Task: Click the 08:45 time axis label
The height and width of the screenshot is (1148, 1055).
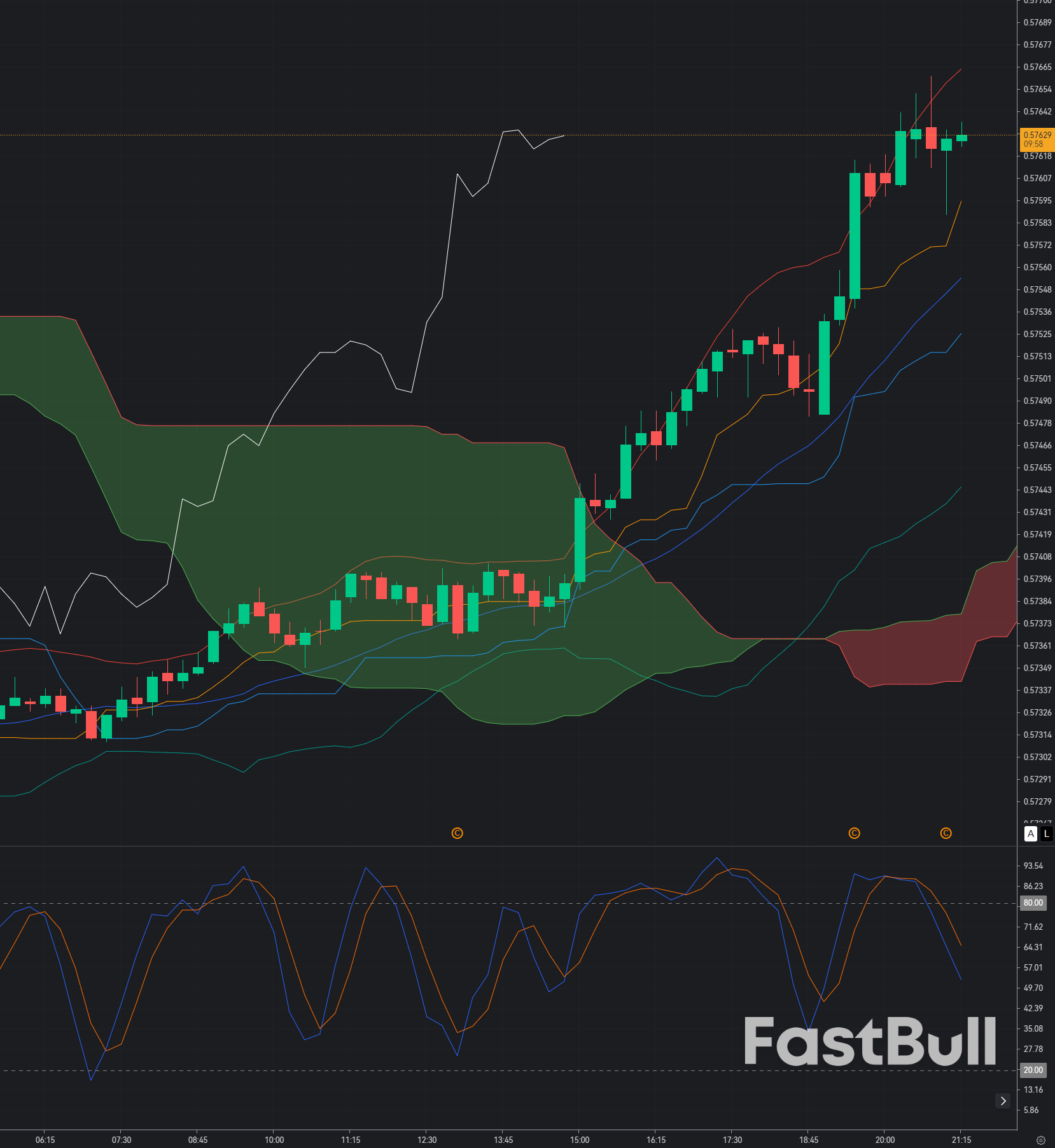Action: [198, 1140]
